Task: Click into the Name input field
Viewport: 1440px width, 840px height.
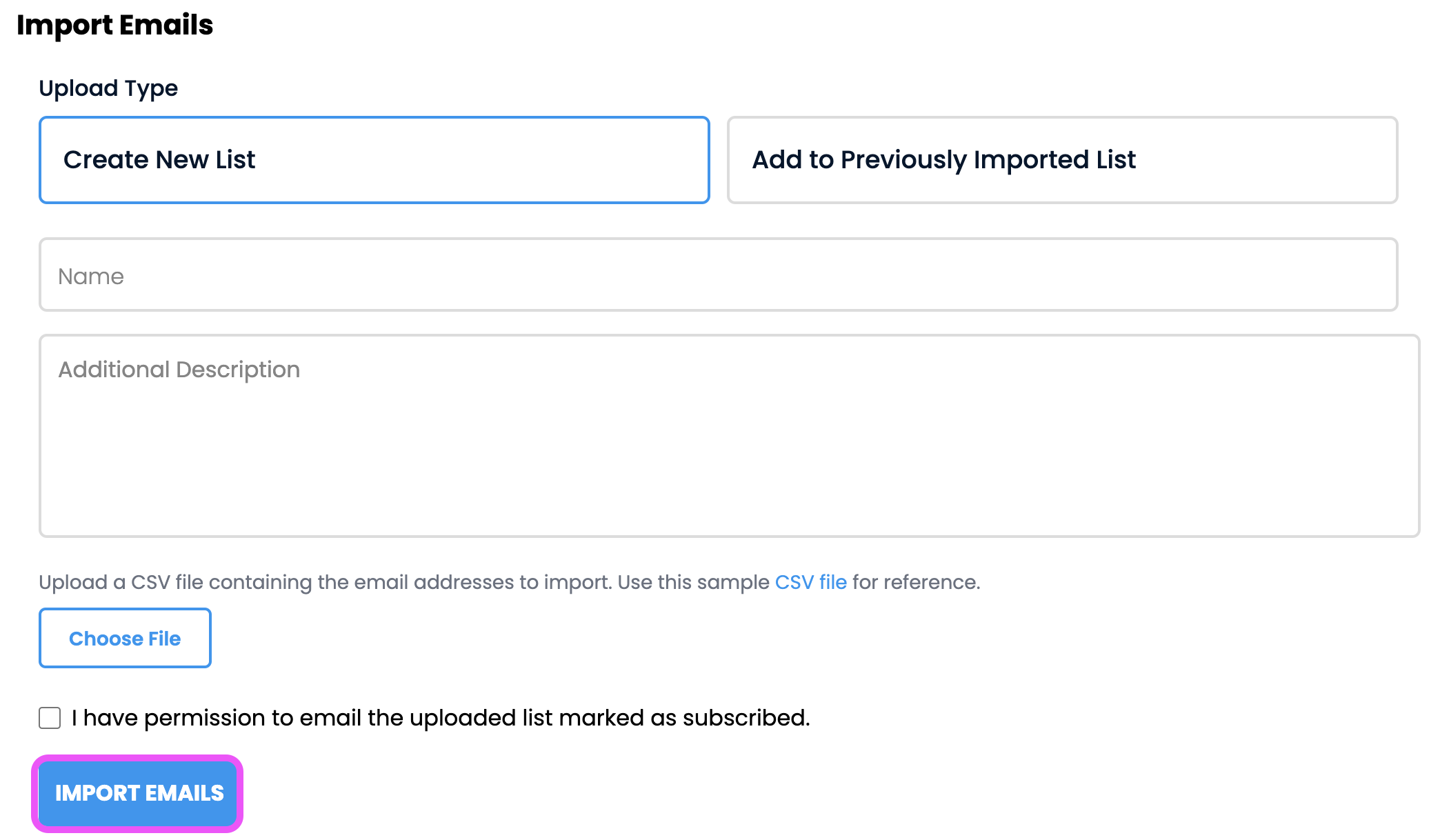Action: tap(717, 275)
